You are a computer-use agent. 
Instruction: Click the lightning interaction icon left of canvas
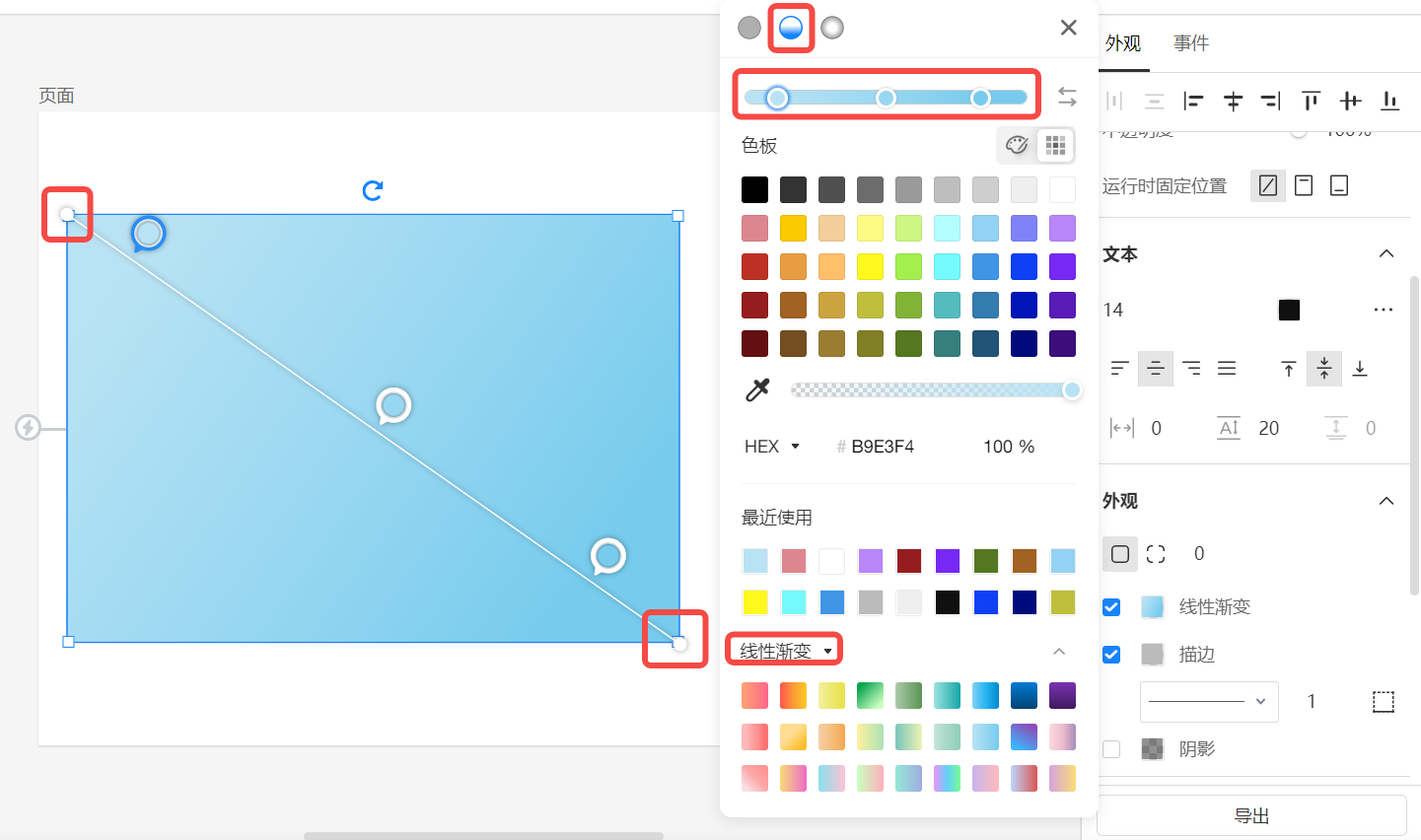coord(28,428)
